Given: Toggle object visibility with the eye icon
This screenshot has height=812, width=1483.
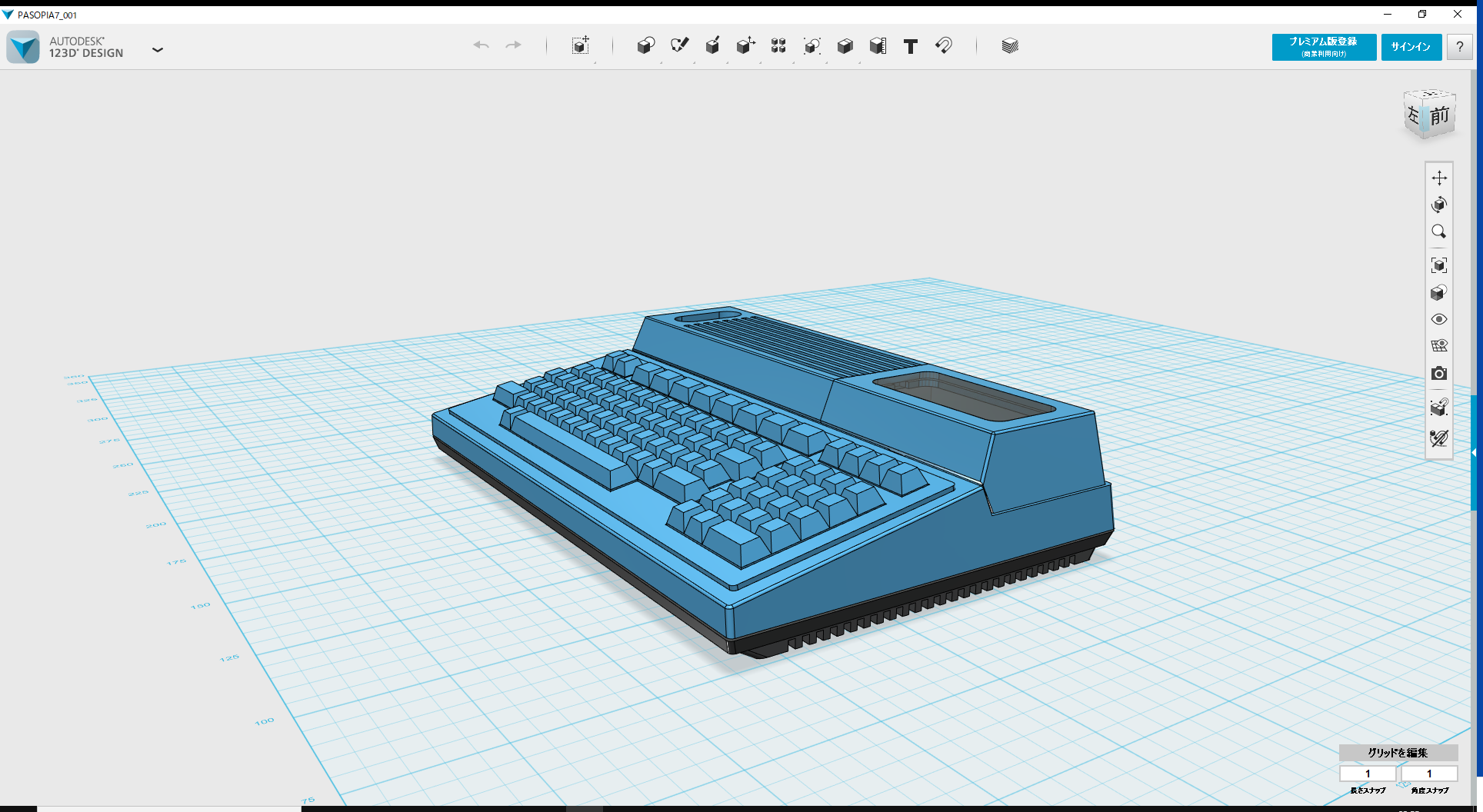Looking at the screenshot, I should click(x=1439, y=318).
